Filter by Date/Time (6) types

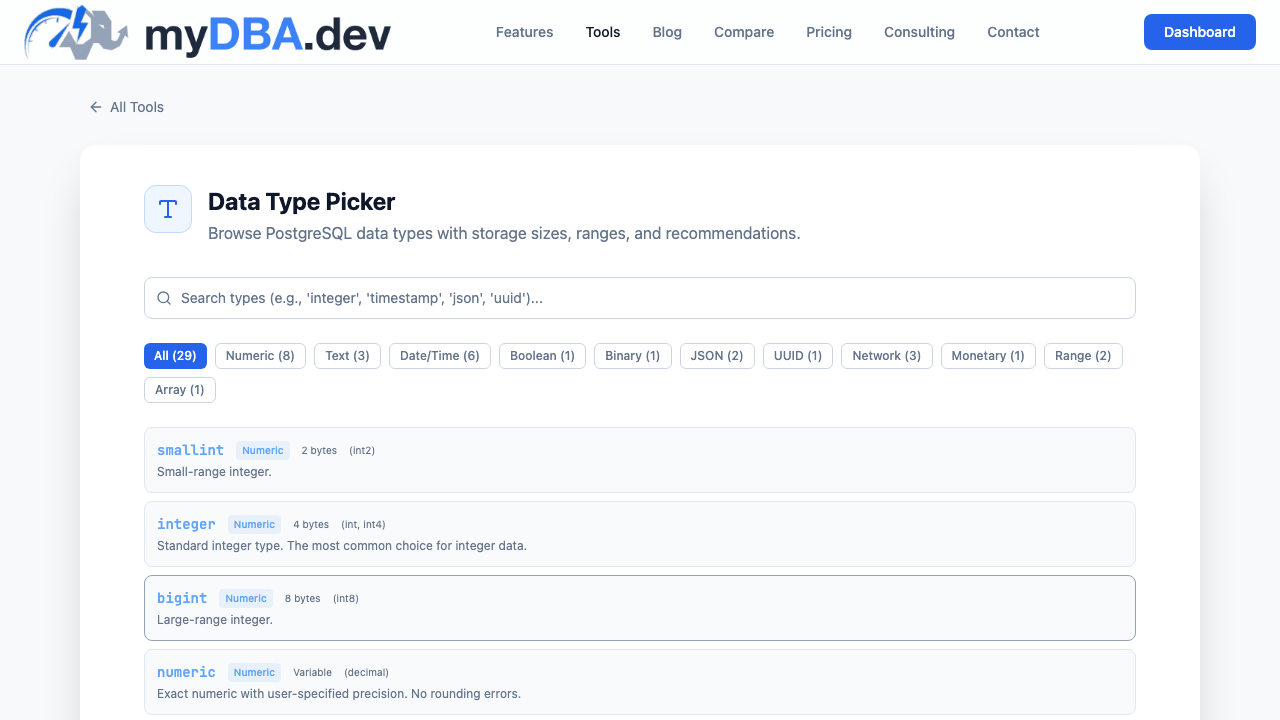click(440, 356)
